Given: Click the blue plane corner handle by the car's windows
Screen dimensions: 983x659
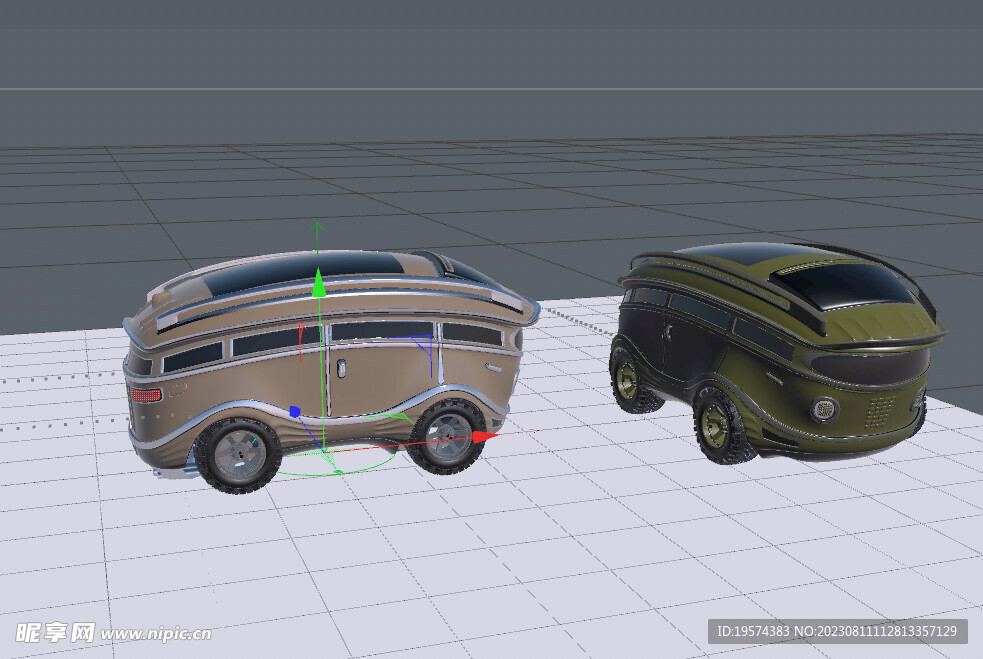Looking at the screenshot, I should point(427,343).
